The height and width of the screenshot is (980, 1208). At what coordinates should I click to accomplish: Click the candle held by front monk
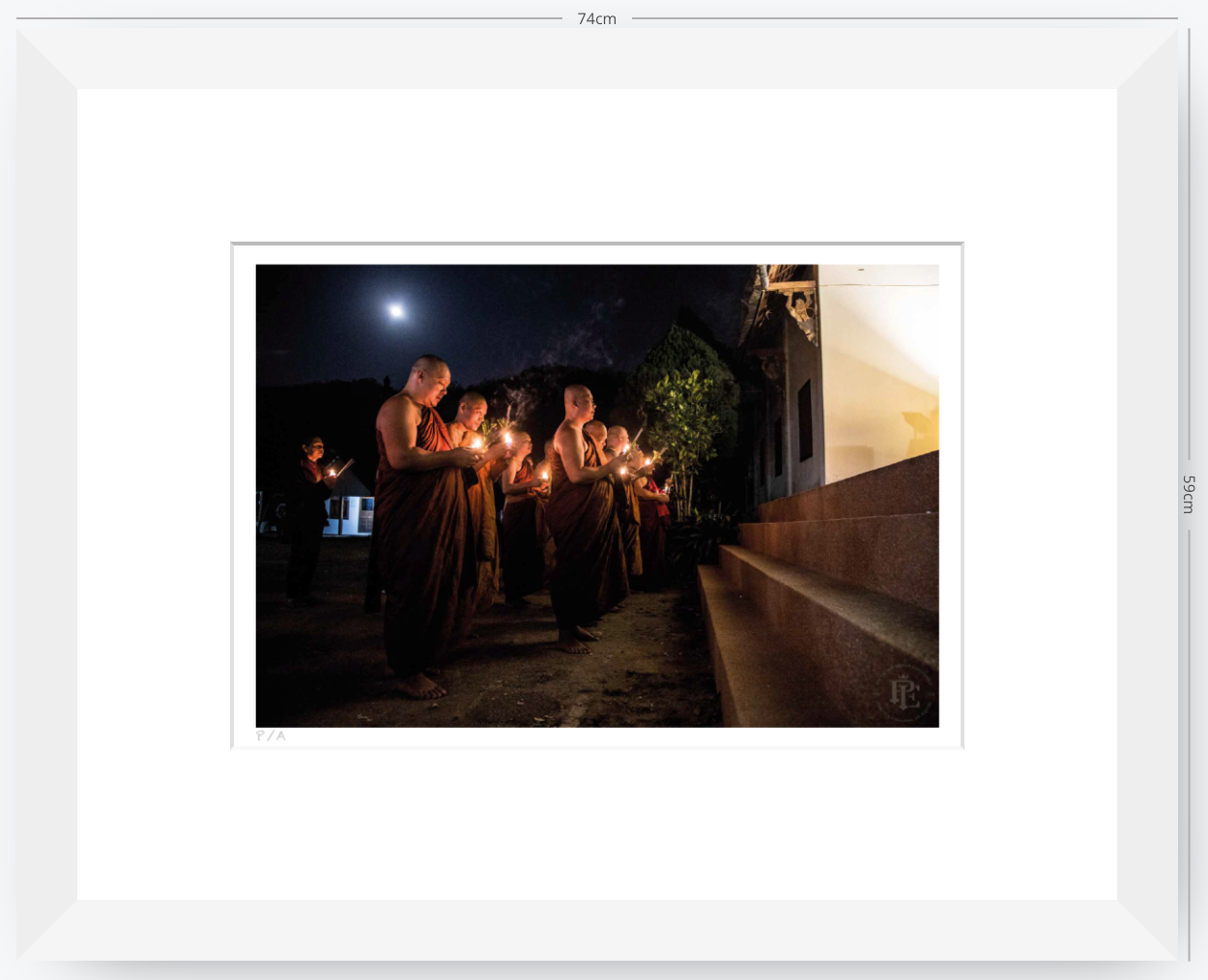click(x=476, y=444)
